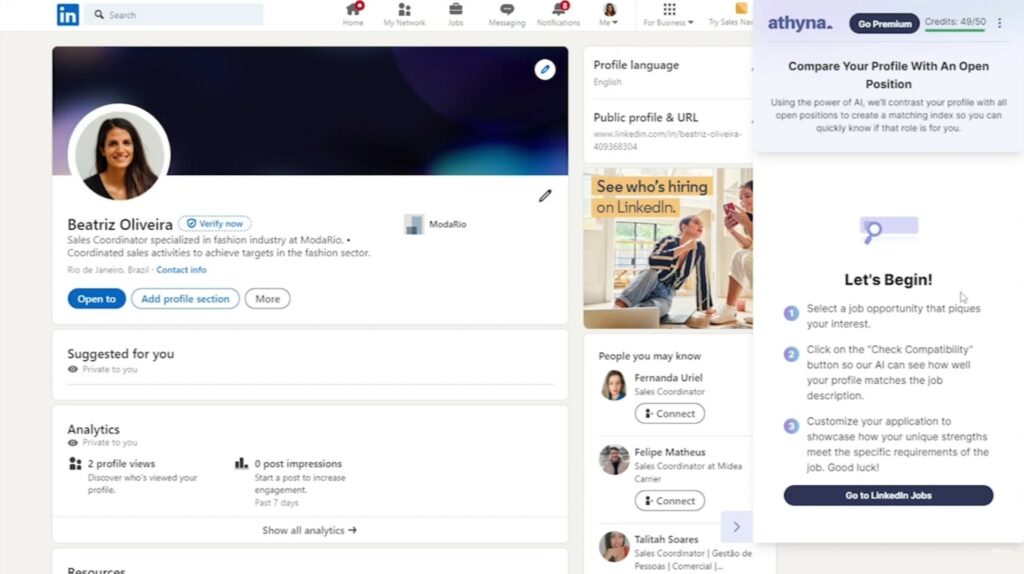Viewport: 1024px width, 574px height.
Task: Click the Go Premium button
Action: point(884,24)
